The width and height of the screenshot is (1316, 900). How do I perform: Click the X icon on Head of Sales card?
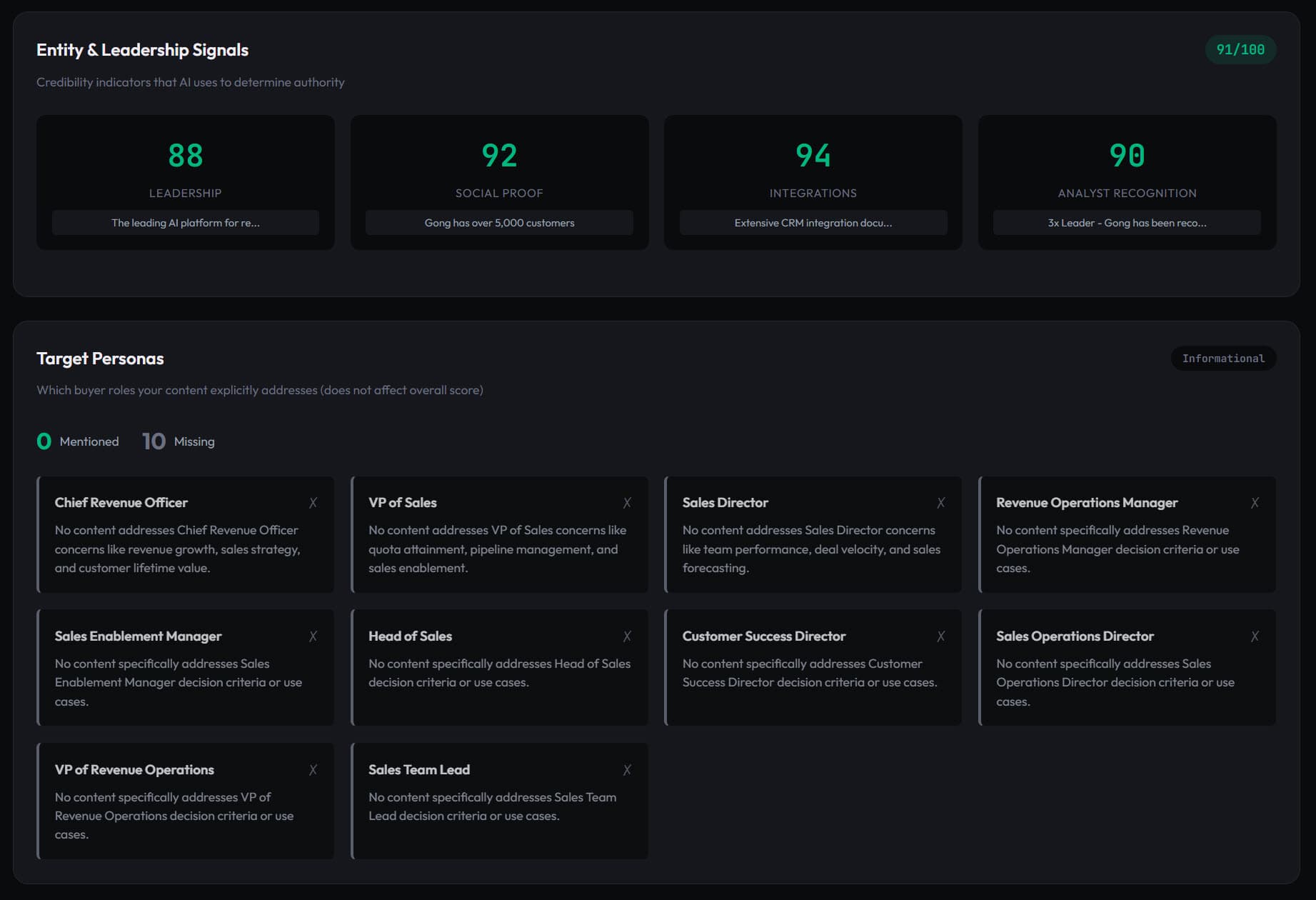pyautogui.click(x=627, y=636)
